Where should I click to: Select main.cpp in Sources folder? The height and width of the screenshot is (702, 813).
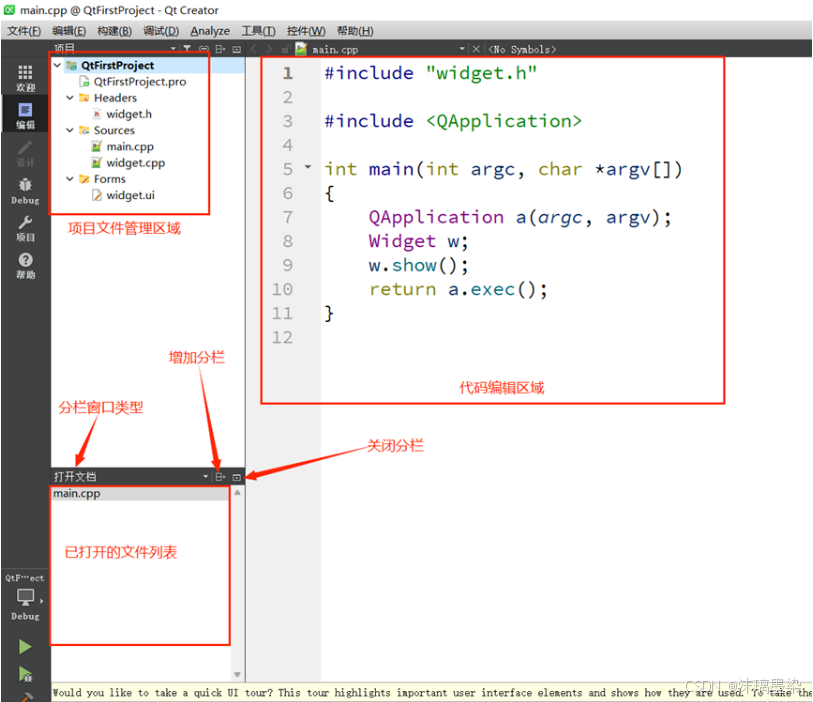click(x=130, y=147)
